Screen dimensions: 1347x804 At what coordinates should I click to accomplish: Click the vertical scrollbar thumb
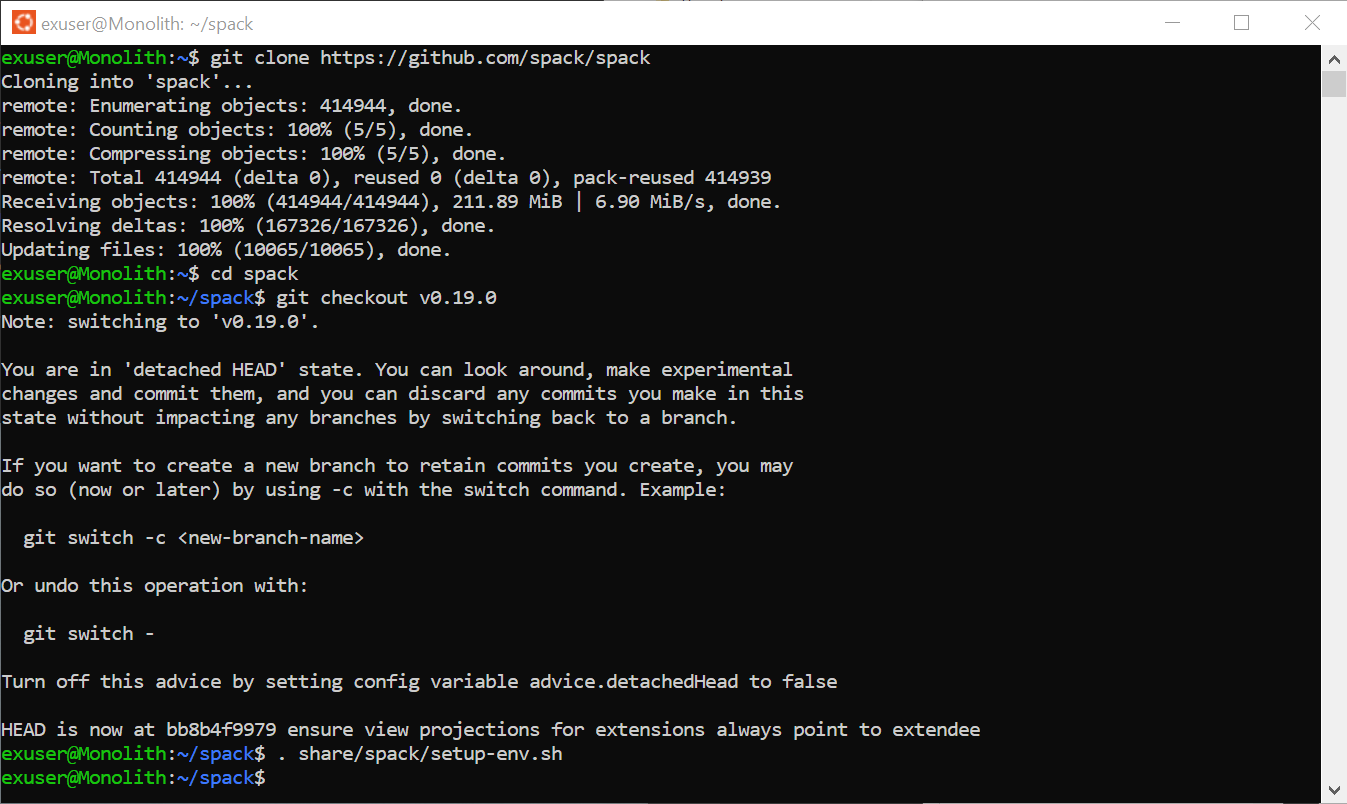pos(1334,84)
